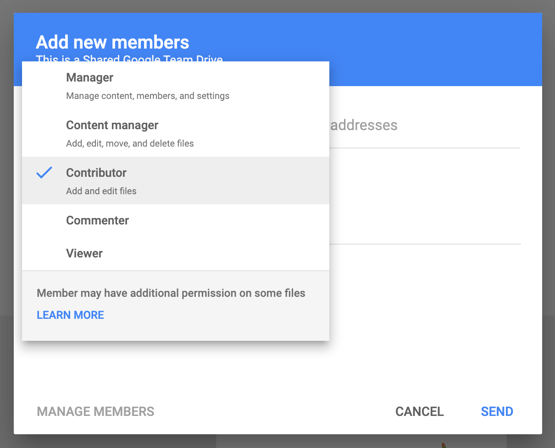Open the LEARN MORE link

pos(70,315)
